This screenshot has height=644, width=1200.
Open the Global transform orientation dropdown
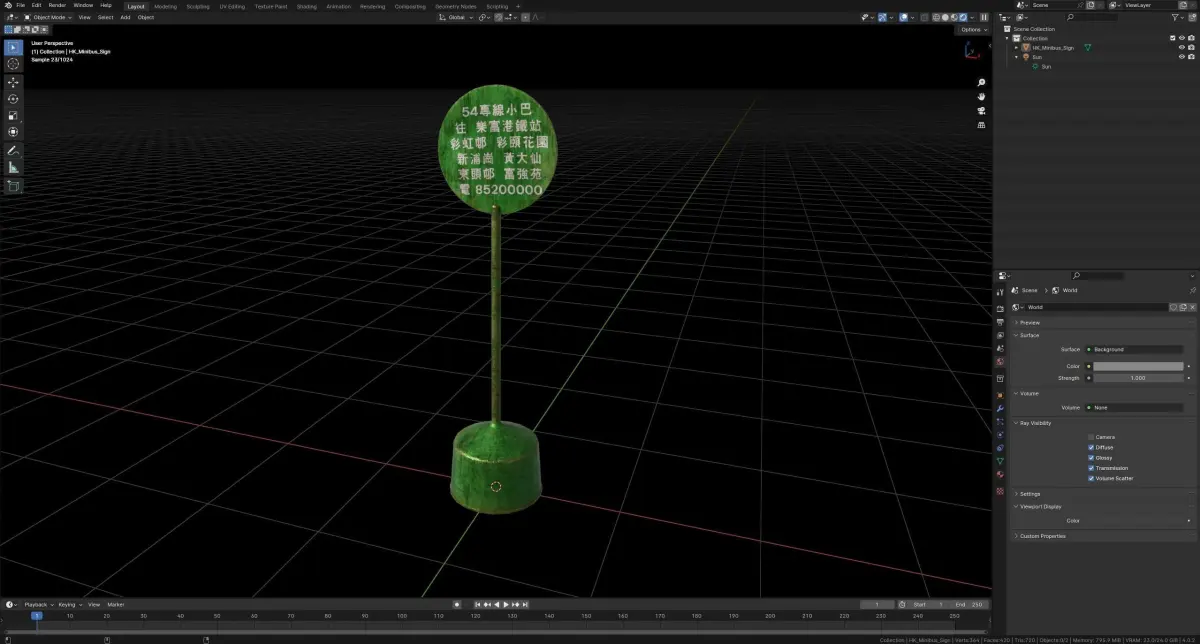pos(456,17)
